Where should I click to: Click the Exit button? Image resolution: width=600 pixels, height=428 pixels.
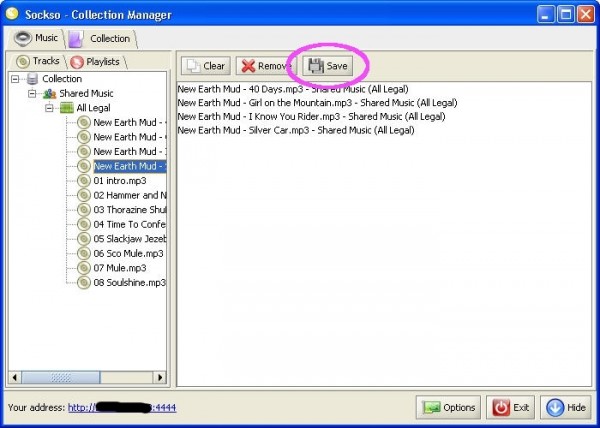tap(510, 407)
